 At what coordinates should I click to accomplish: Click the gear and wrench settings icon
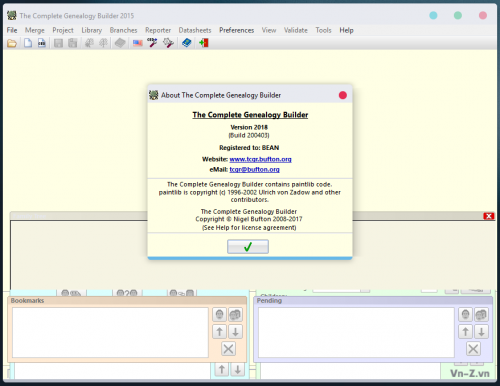[x=168, y=43]
